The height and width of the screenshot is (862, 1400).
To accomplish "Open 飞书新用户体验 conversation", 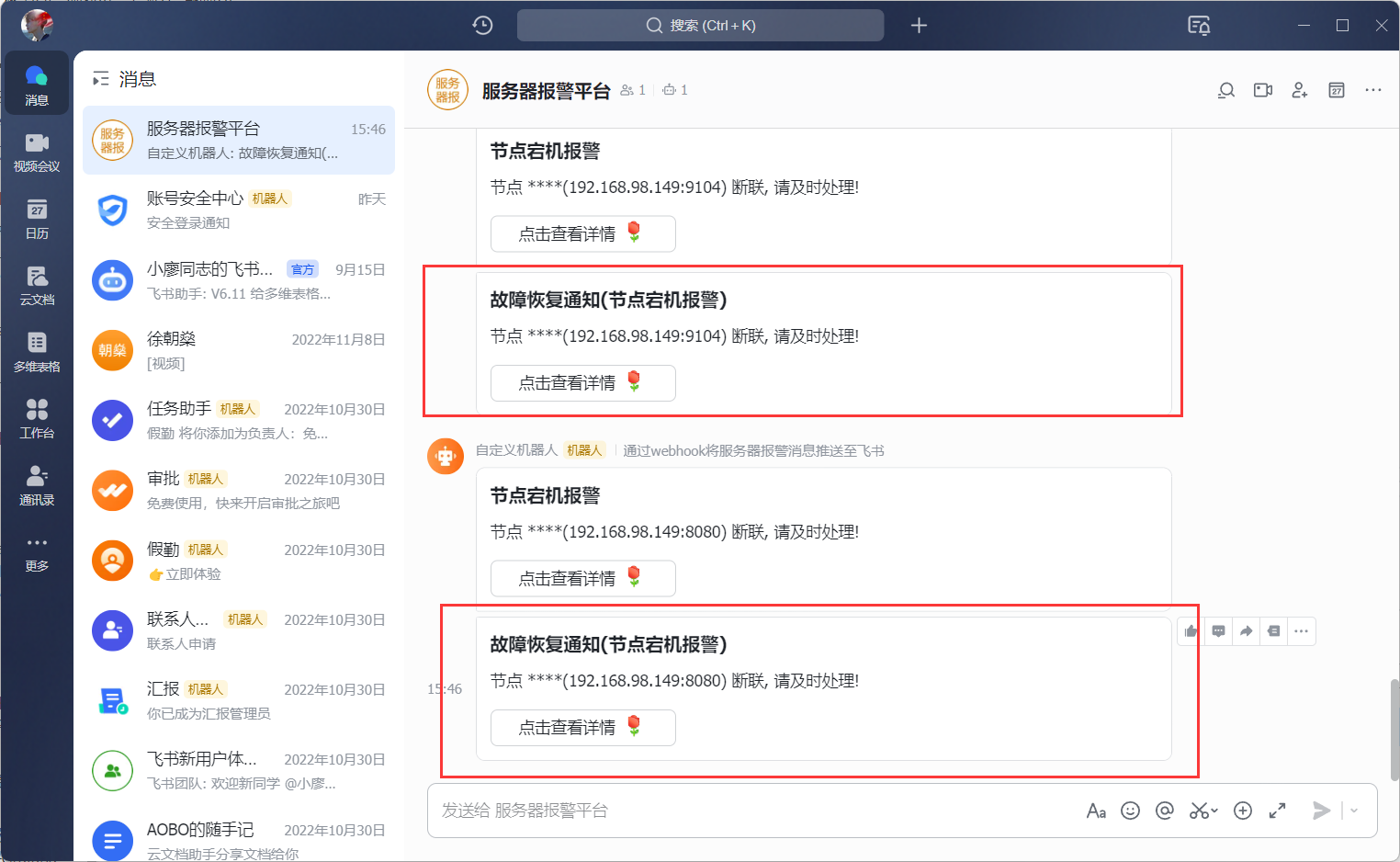I will [239, 770].
